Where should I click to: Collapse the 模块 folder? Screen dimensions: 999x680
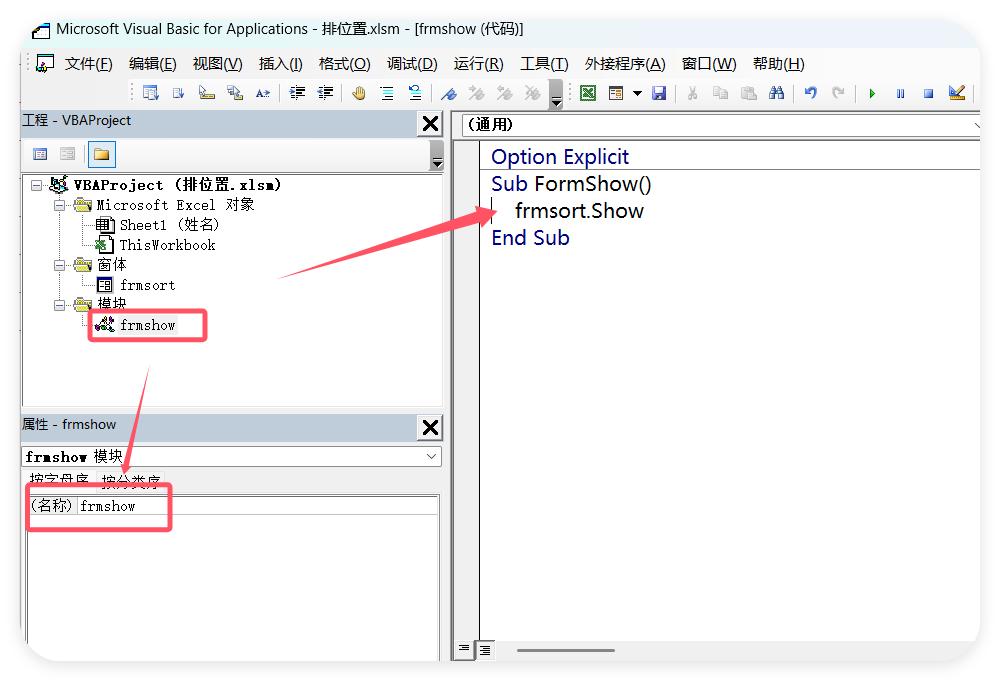(59, 305)
